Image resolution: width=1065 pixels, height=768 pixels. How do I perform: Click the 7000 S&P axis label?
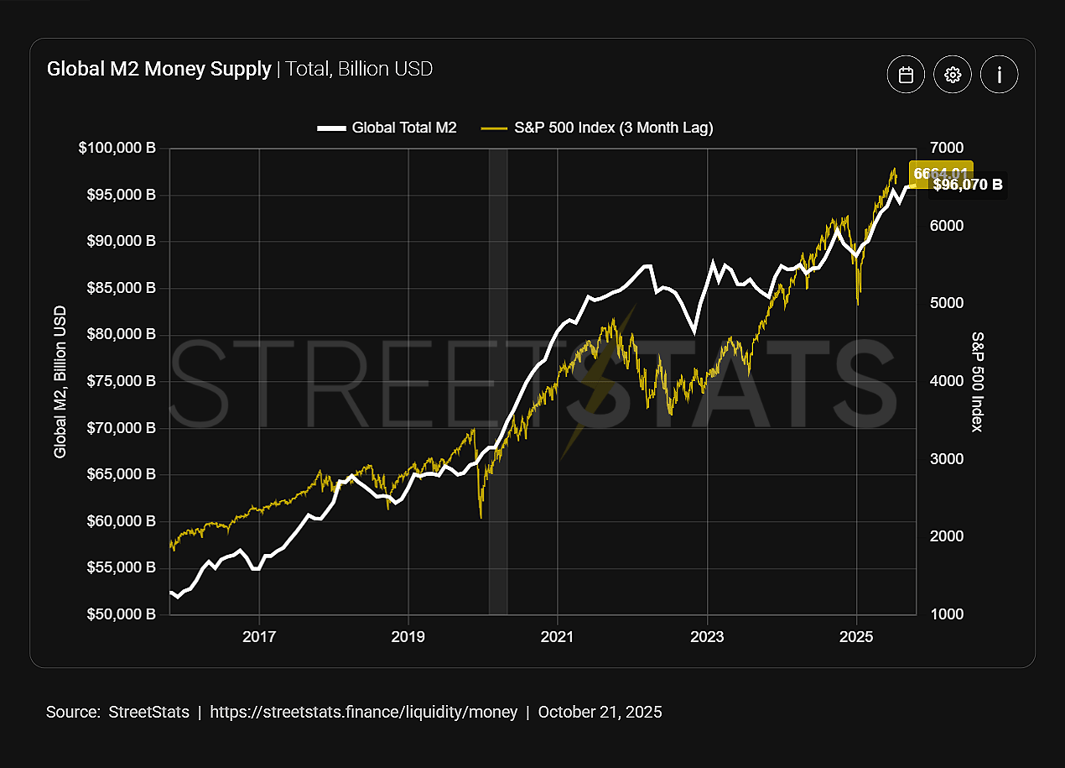tap(946, 147)
